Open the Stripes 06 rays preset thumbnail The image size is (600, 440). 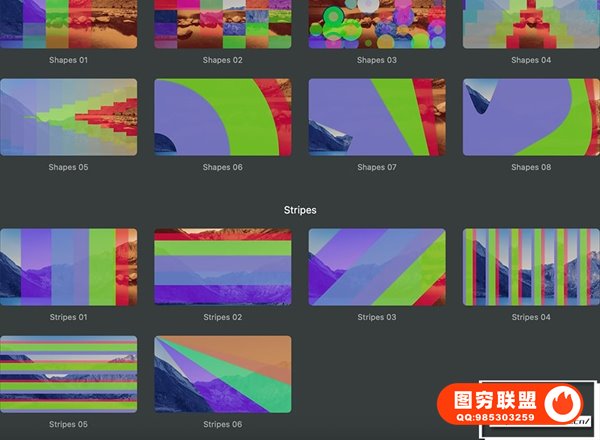pyautogui.click(x=223, y=374)
